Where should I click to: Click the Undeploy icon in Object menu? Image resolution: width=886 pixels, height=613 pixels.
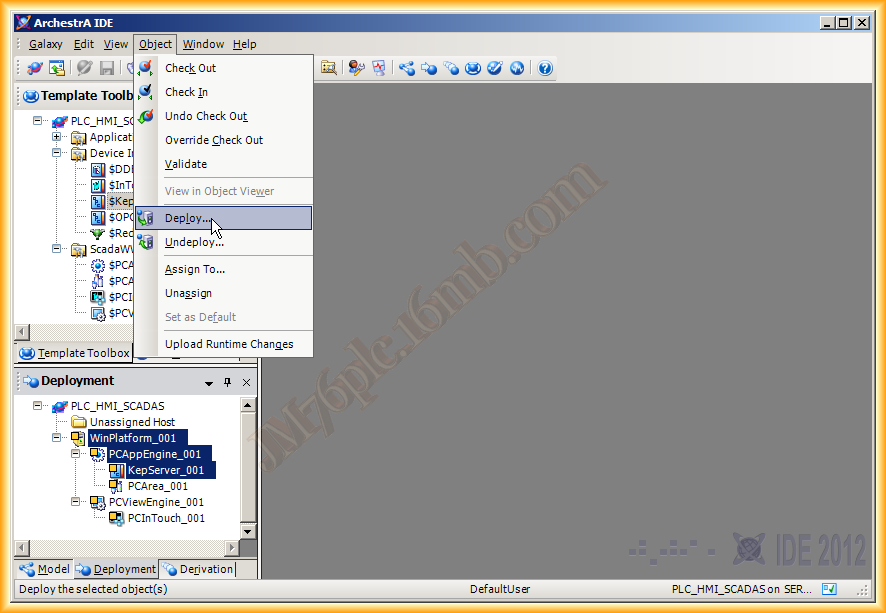(x=146, y=242)
